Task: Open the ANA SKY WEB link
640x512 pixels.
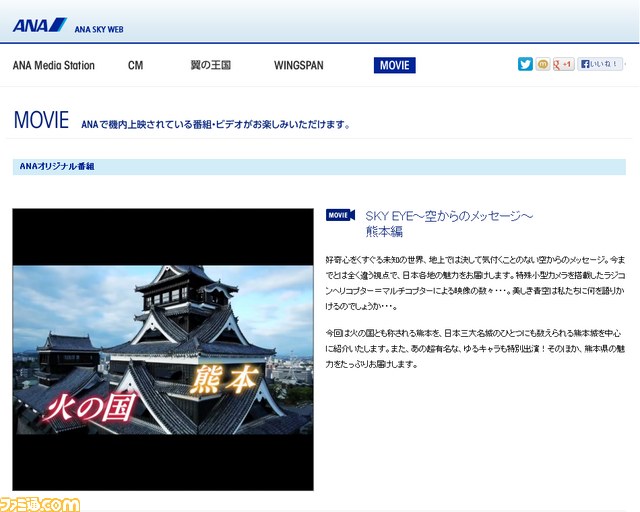Action: click(x=99, y=29)
